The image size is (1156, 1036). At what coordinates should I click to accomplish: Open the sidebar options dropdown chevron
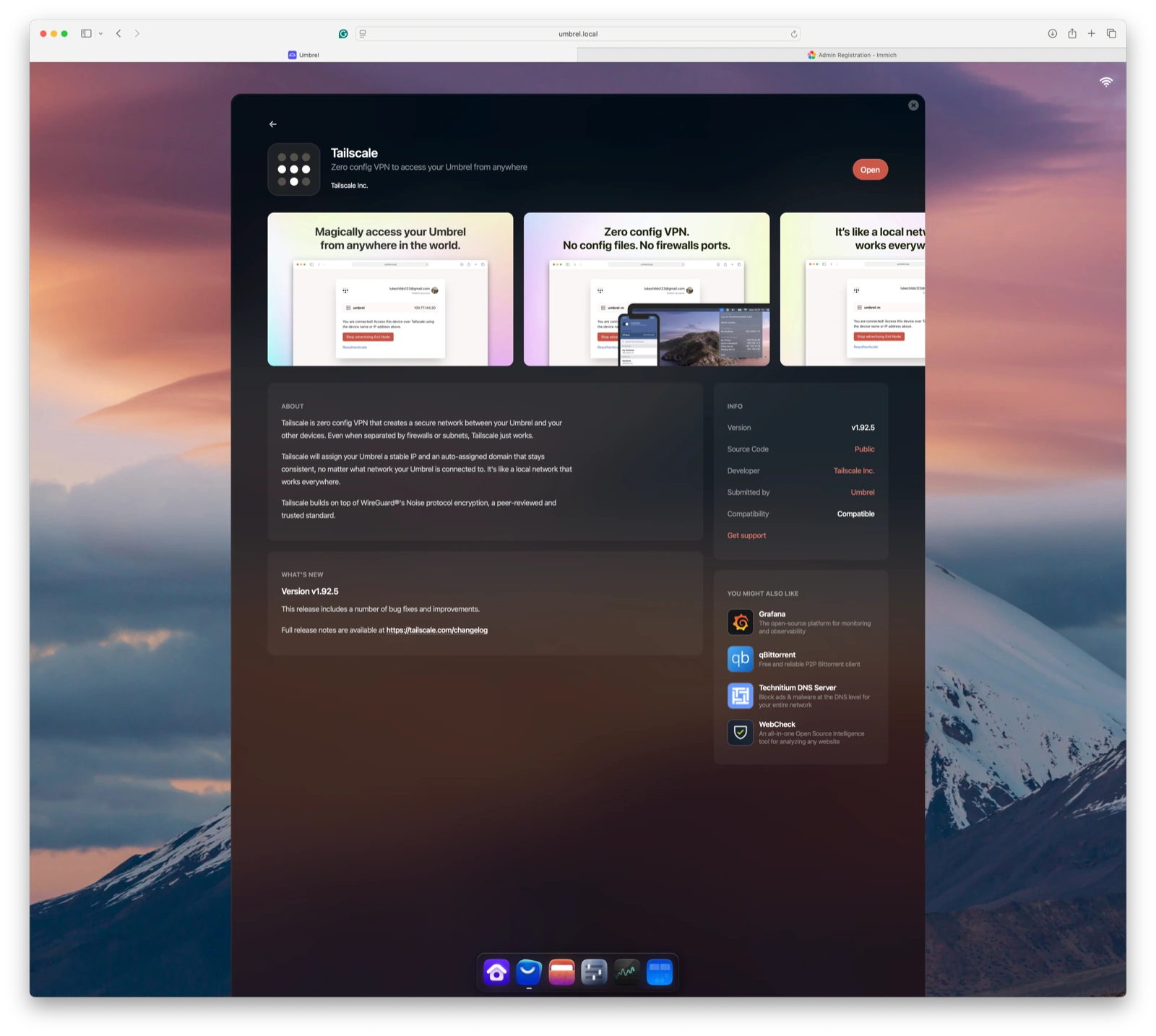[100, 33]
